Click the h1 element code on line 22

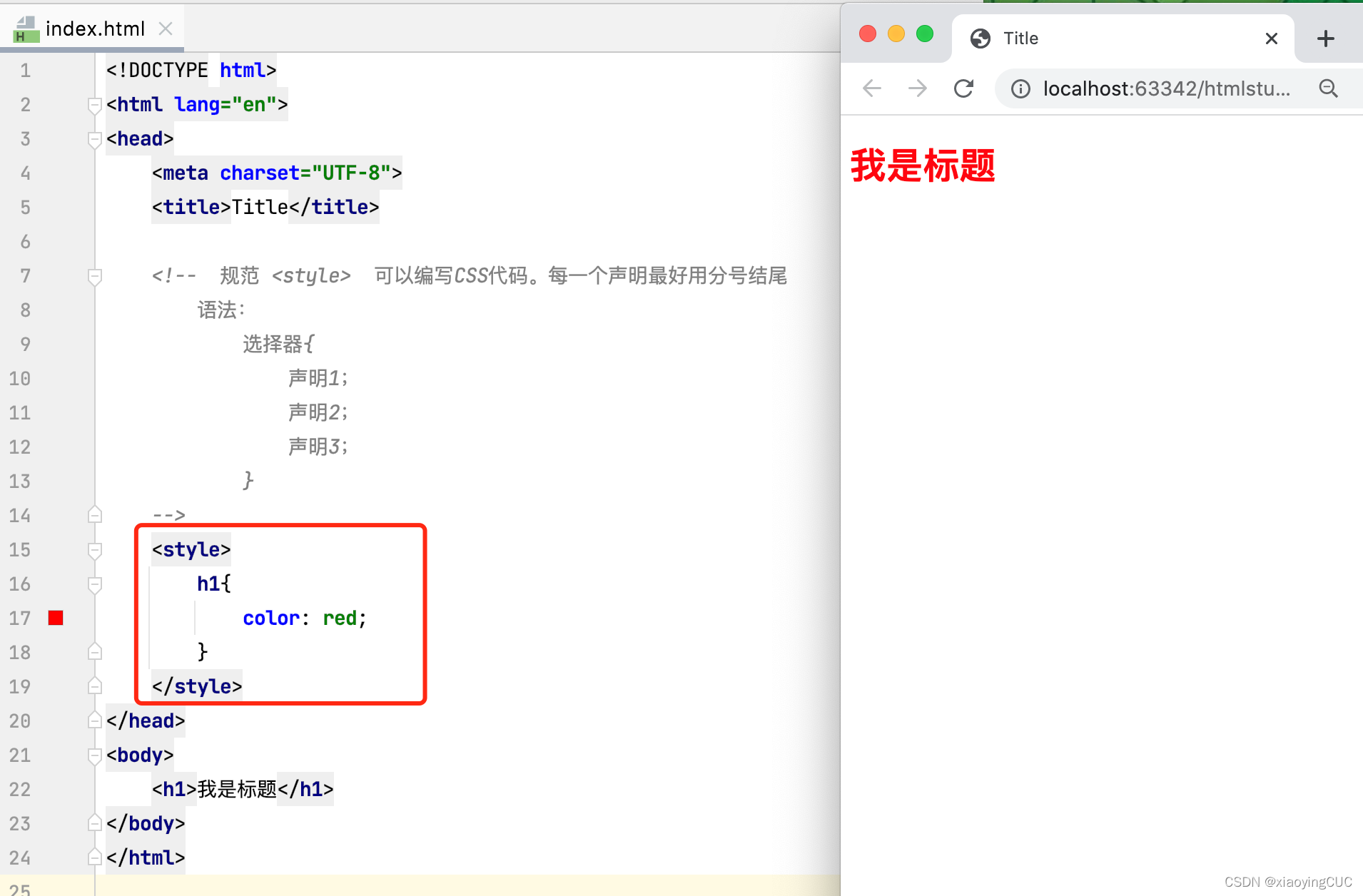point(243,789)
